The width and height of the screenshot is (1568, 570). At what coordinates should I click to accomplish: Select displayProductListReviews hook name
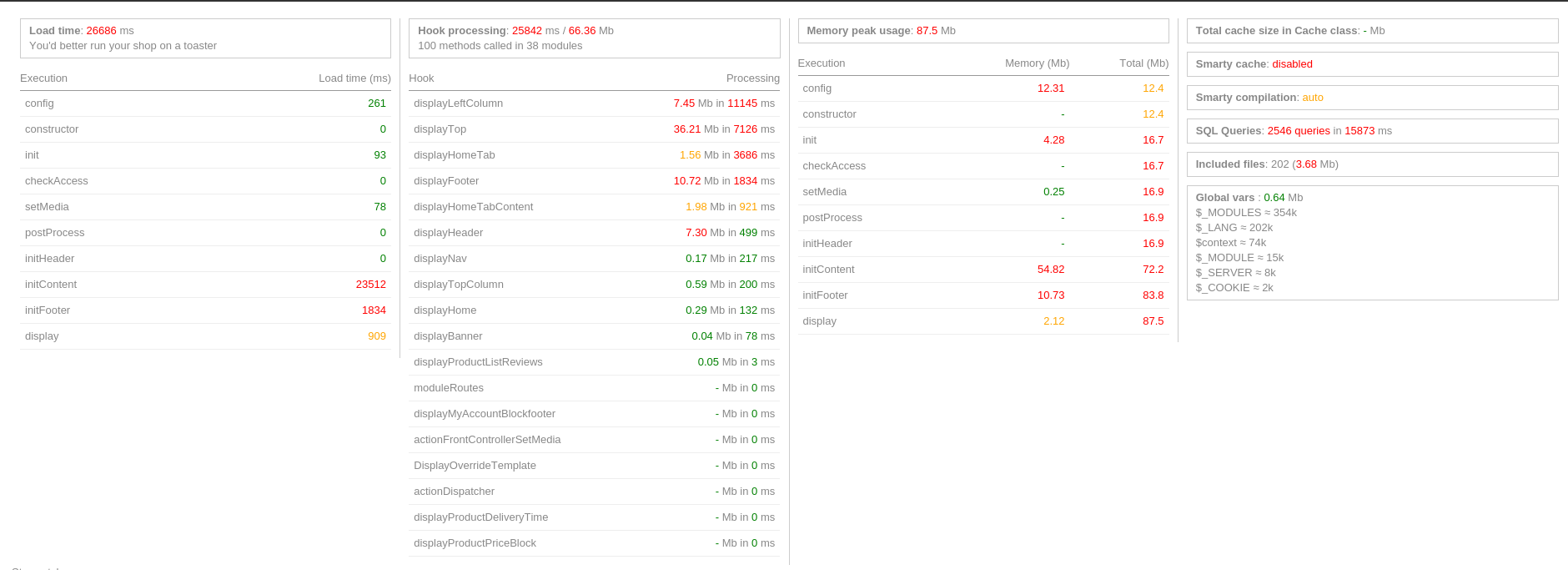click(x=478, y=362)
